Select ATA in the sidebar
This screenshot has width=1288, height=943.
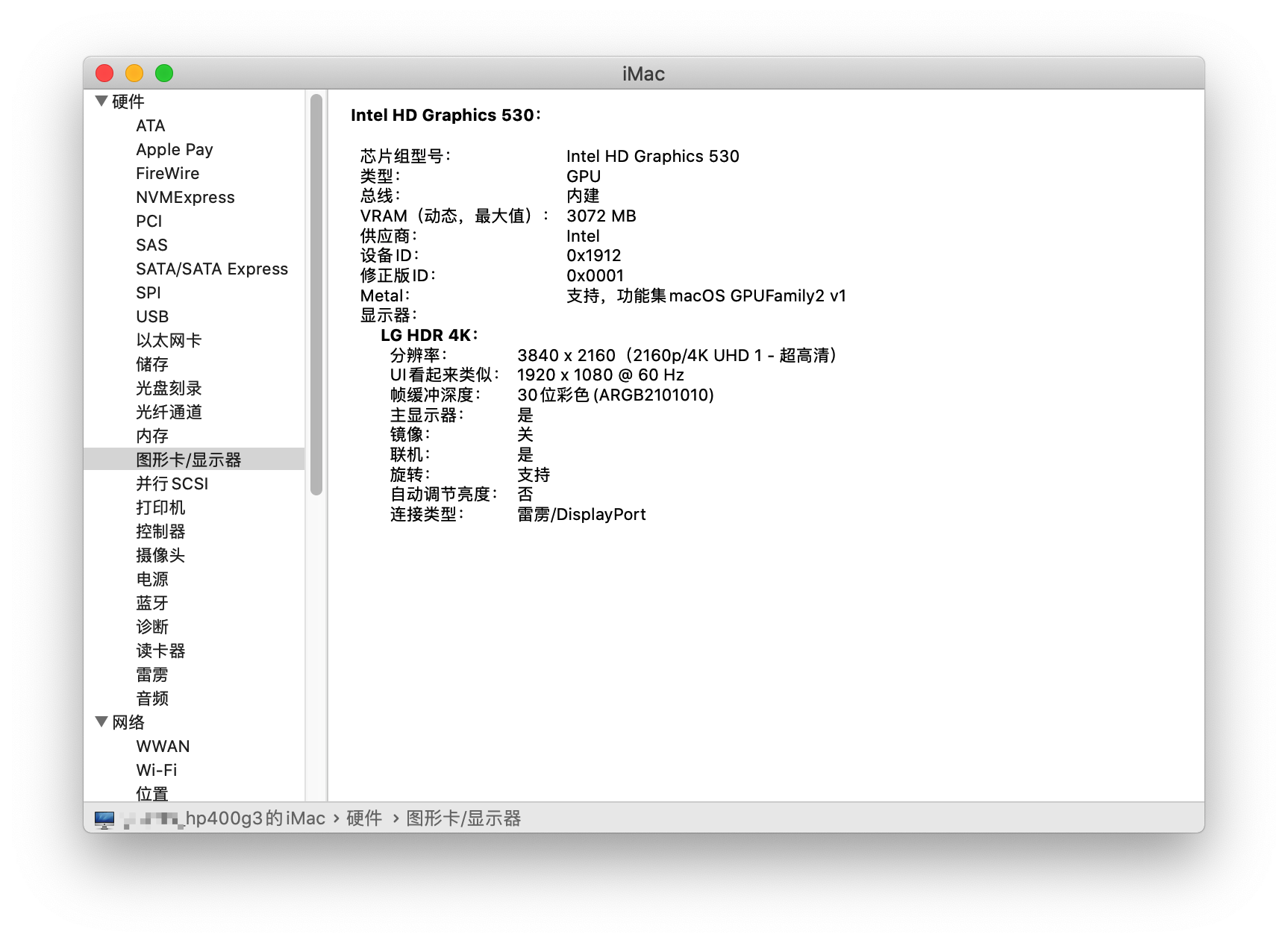[x=151, y=125]
